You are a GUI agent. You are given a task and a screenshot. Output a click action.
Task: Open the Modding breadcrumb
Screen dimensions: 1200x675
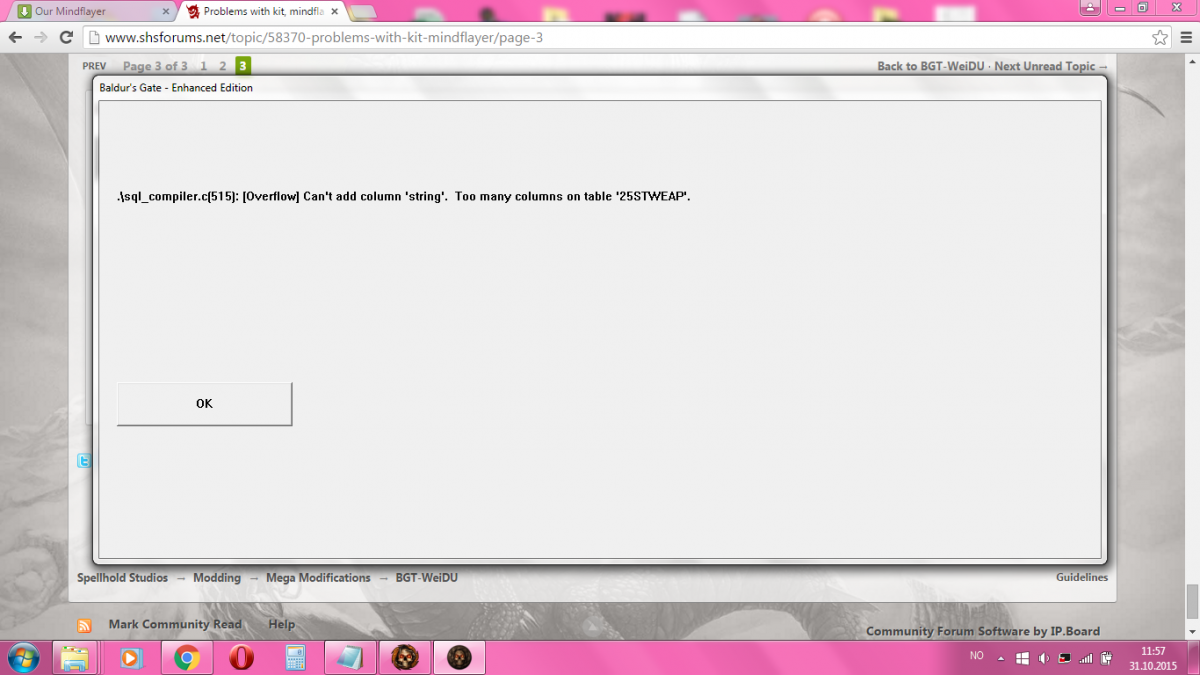click(217, 578)
